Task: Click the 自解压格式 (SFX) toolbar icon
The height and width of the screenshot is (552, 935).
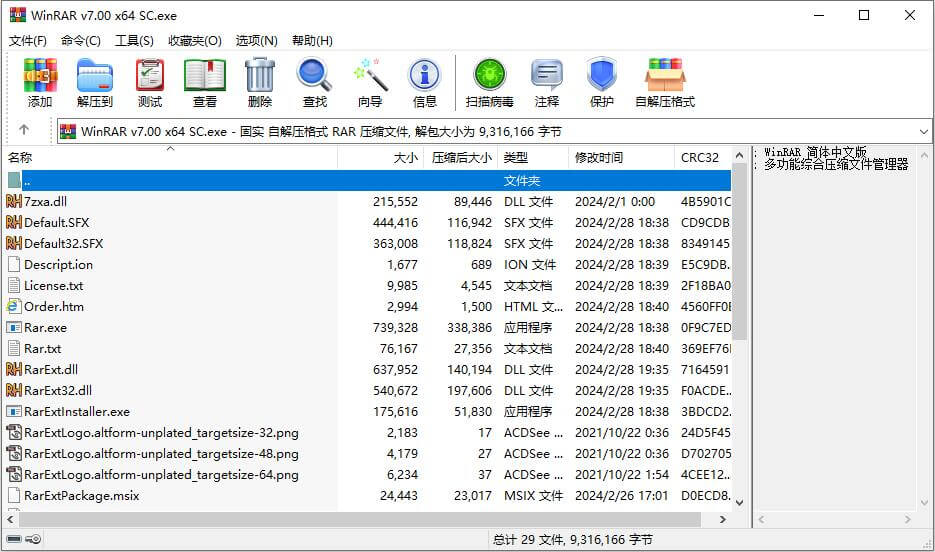Action: pyautogui.click(x=665, y=75)
